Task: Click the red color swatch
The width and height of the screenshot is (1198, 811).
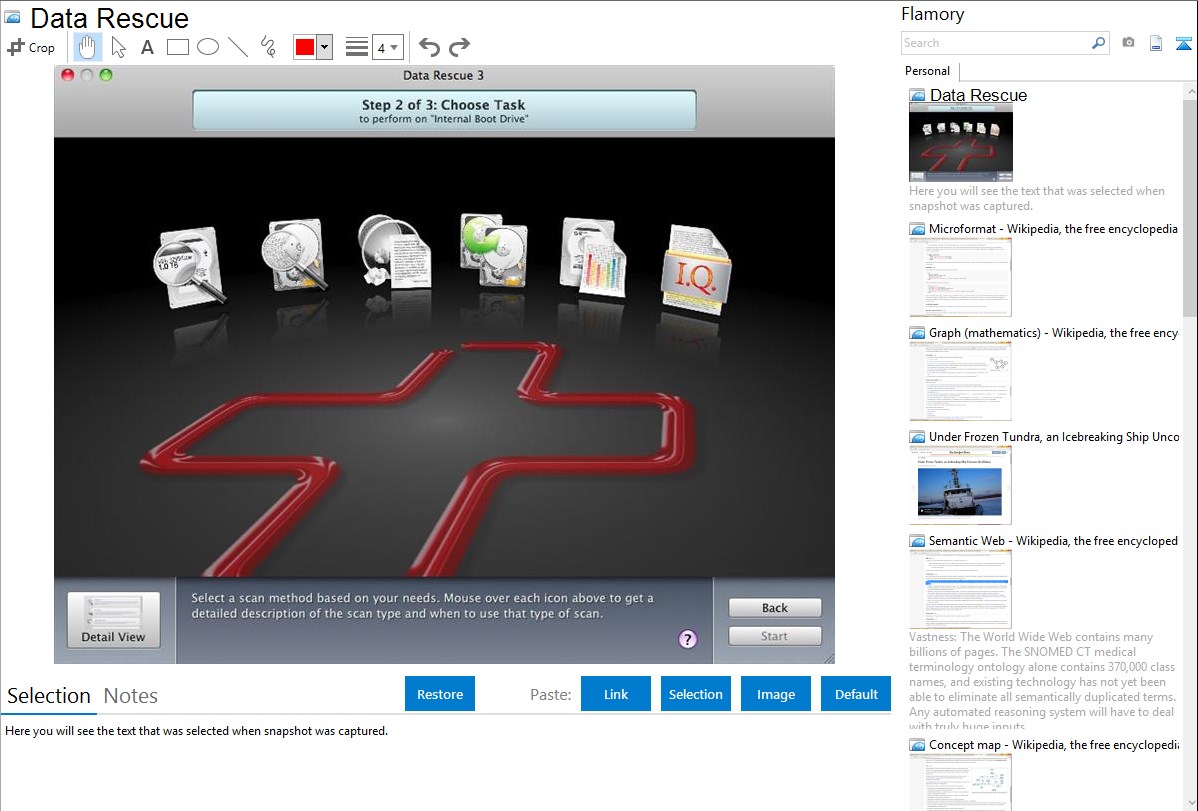Action: point(305,47)
